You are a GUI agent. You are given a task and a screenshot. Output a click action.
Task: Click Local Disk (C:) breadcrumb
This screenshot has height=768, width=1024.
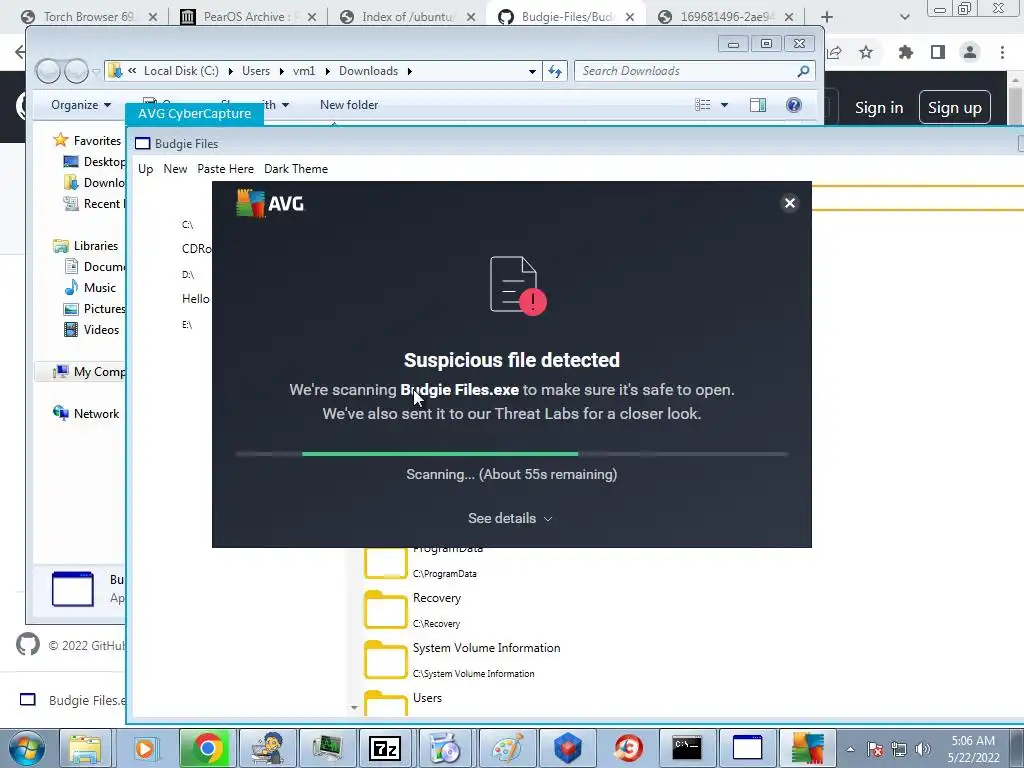181,71
